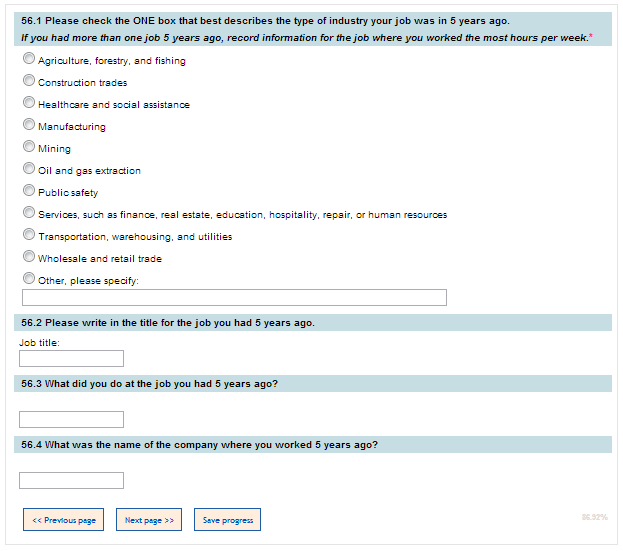623x551 pixels.
Task: Click the survey completion percentage indicator
Action: (x=594, y=517)
